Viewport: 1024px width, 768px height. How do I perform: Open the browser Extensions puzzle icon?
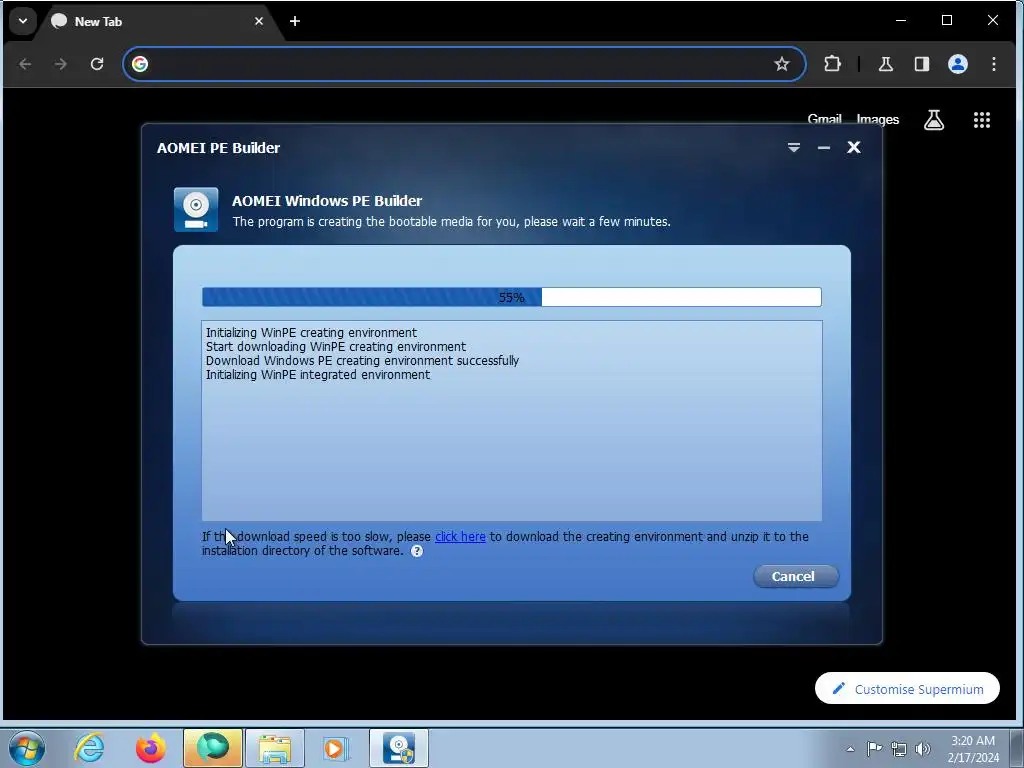[x=832, y=64]
